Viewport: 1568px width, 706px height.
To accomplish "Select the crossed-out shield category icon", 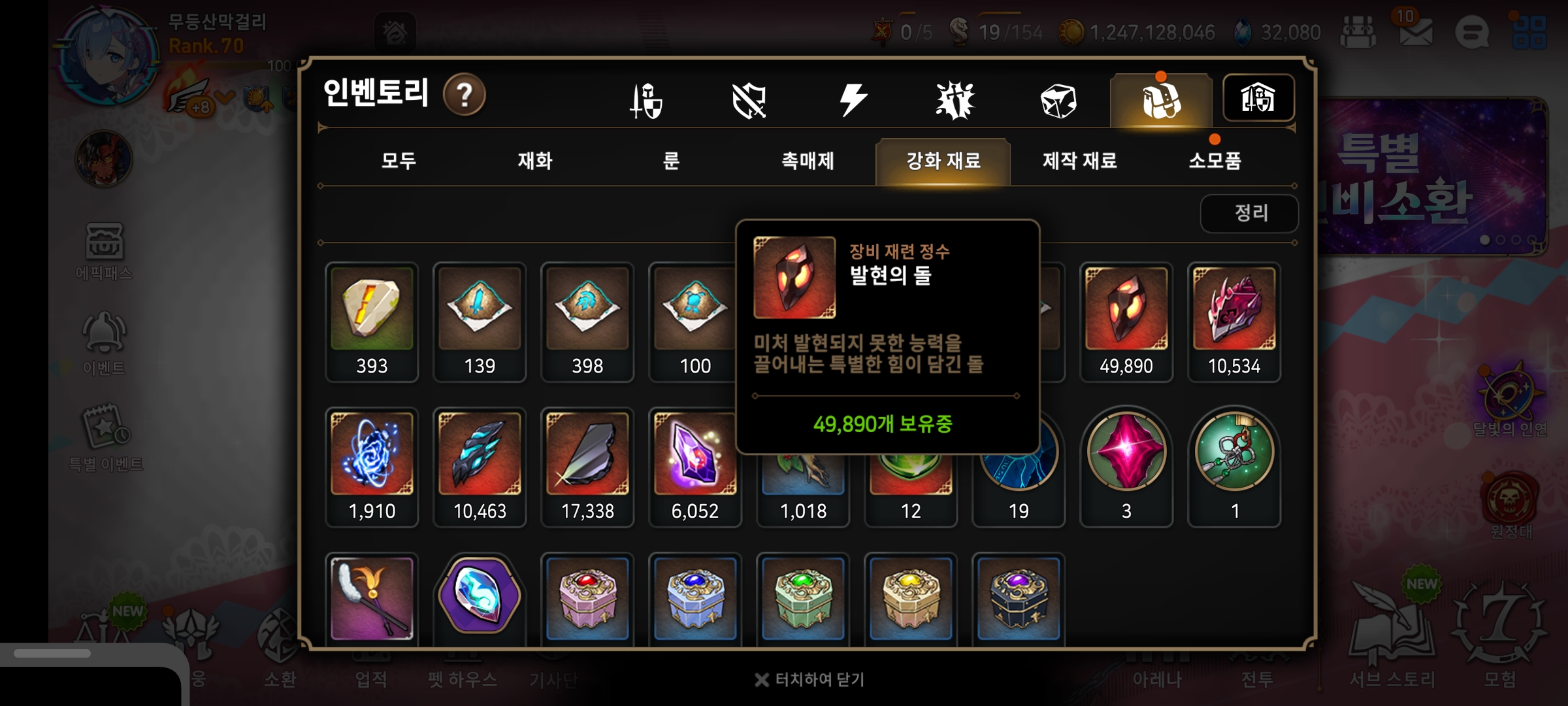I will 749,101.
